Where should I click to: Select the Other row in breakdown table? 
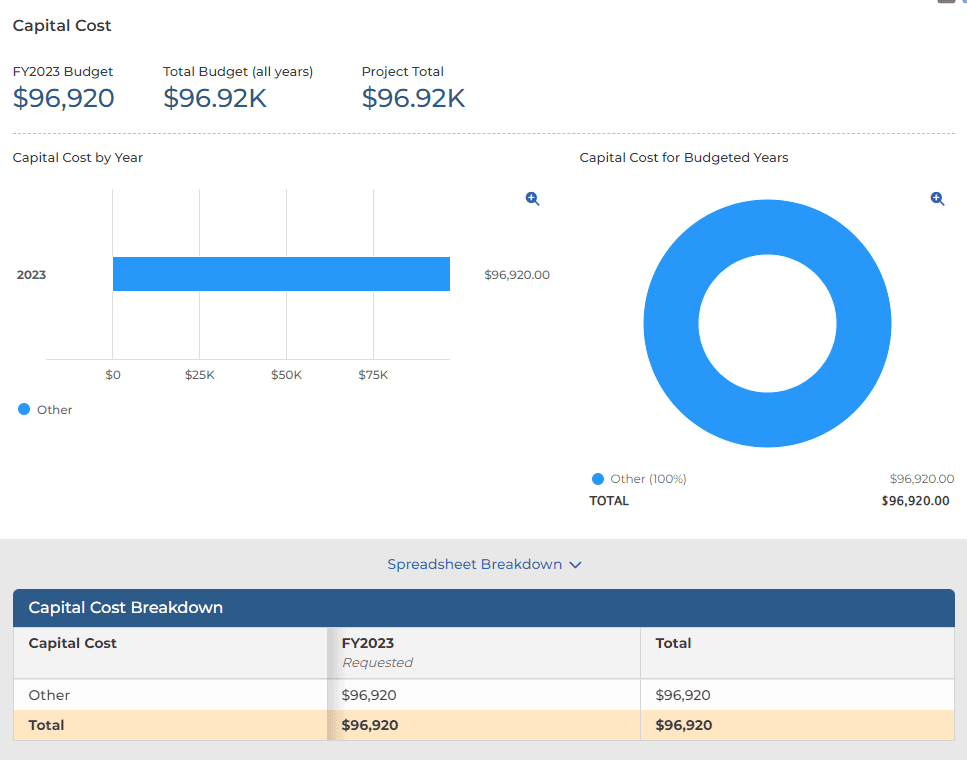point(50,695)
